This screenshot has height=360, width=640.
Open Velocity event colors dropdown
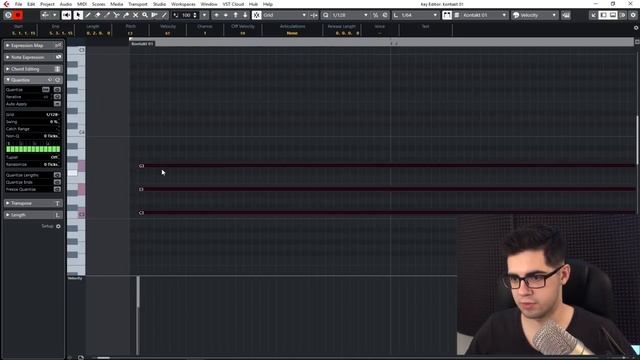pyautogui.click(x=535, y=15)
